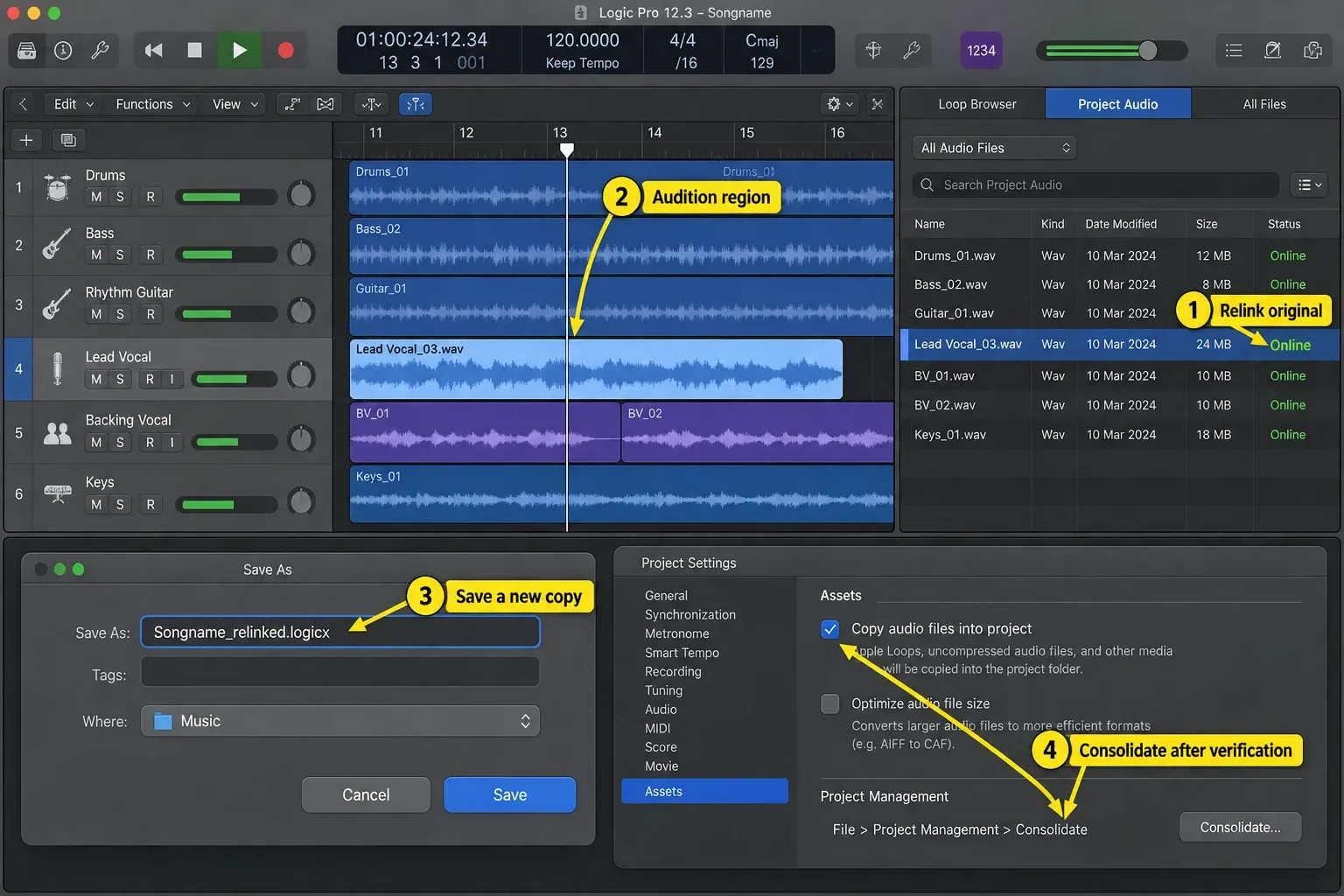
Task: Open the View menu in the tracks area
Action: [x=235, y=104]
